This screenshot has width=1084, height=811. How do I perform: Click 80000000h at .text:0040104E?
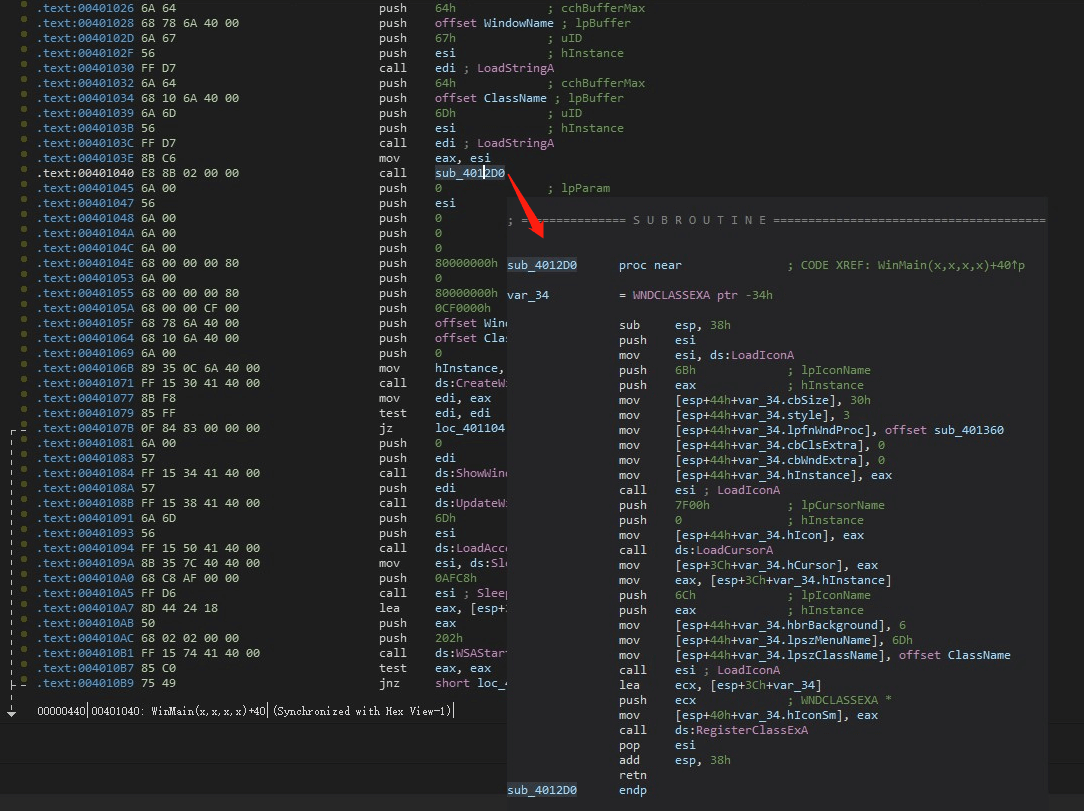pos(466,263)
